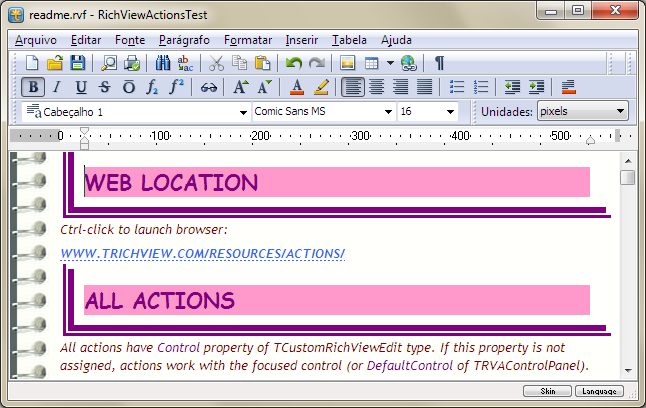Click the WWW.TRICHVIEW.COM/RESOURCES/ACTIONS/ link
Image resolution: width=646 pixels, height=408 pixels.
(202, 254)
